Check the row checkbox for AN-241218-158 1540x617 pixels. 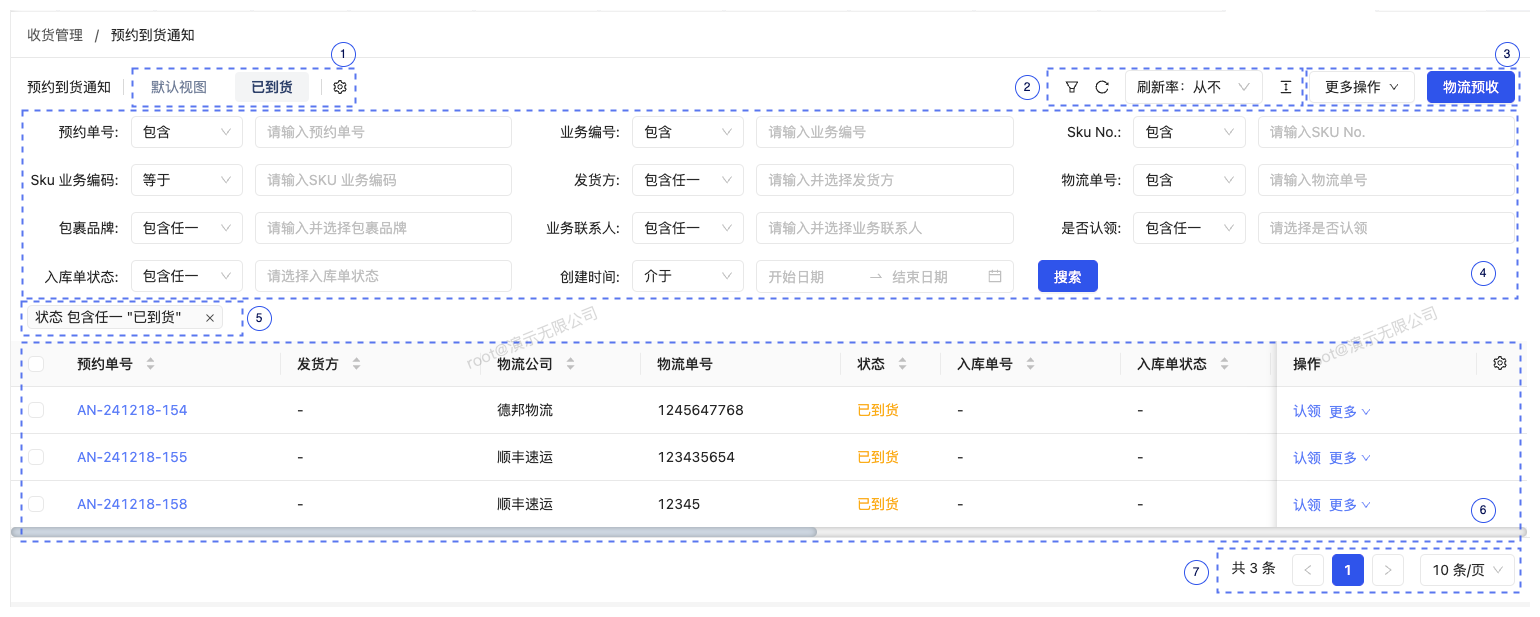[37, 504]
